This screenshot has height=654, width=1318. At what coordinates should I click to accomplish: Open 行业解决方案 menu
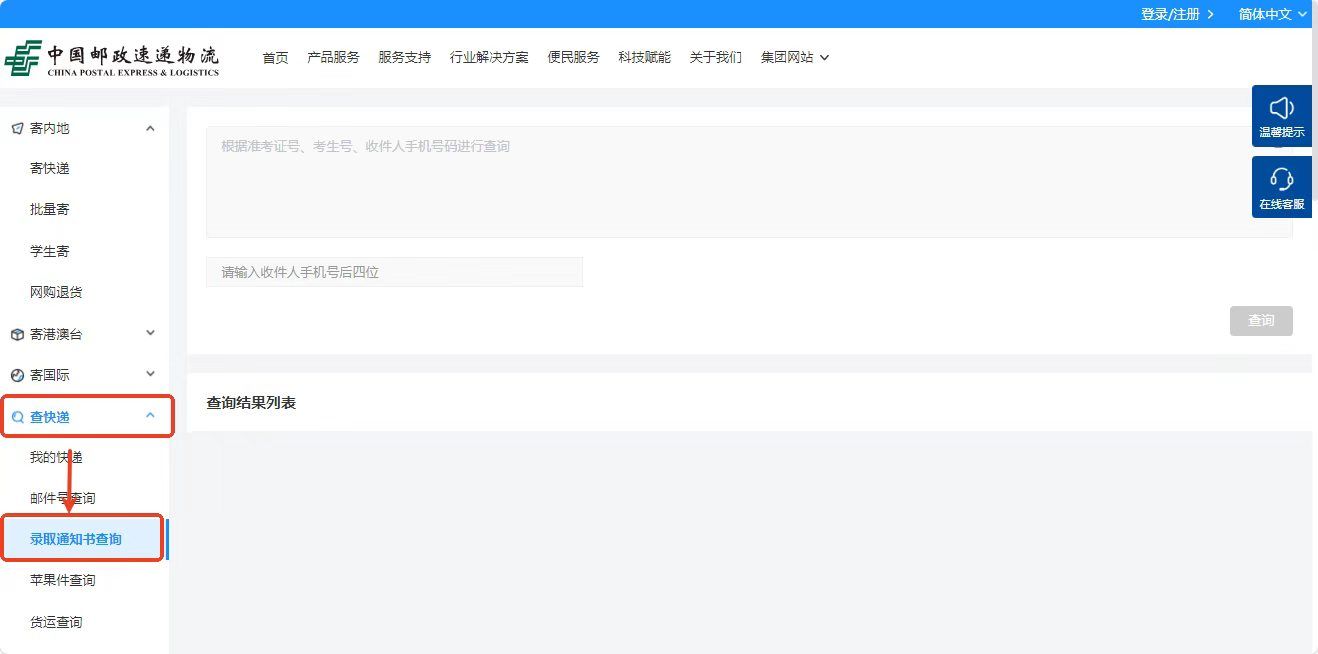489,58
